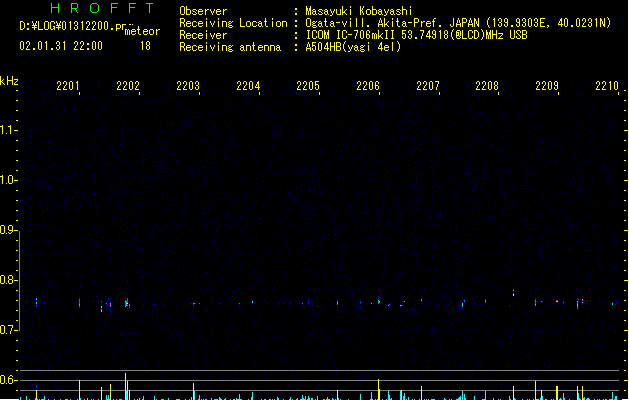This screenshot has height=400, width=629.
Task: Click the 0.9 kHz axis label
Action: point(8,230)
